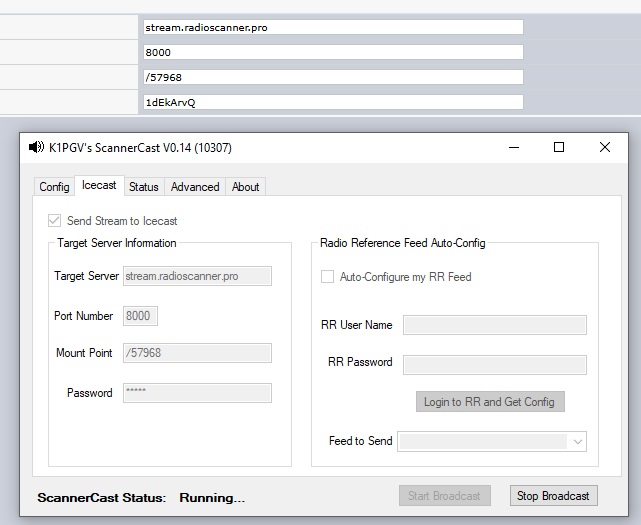Viewport: 641px width, 525px height.
Task: Click Login to RR and Get Config
Action: point(490,402)
